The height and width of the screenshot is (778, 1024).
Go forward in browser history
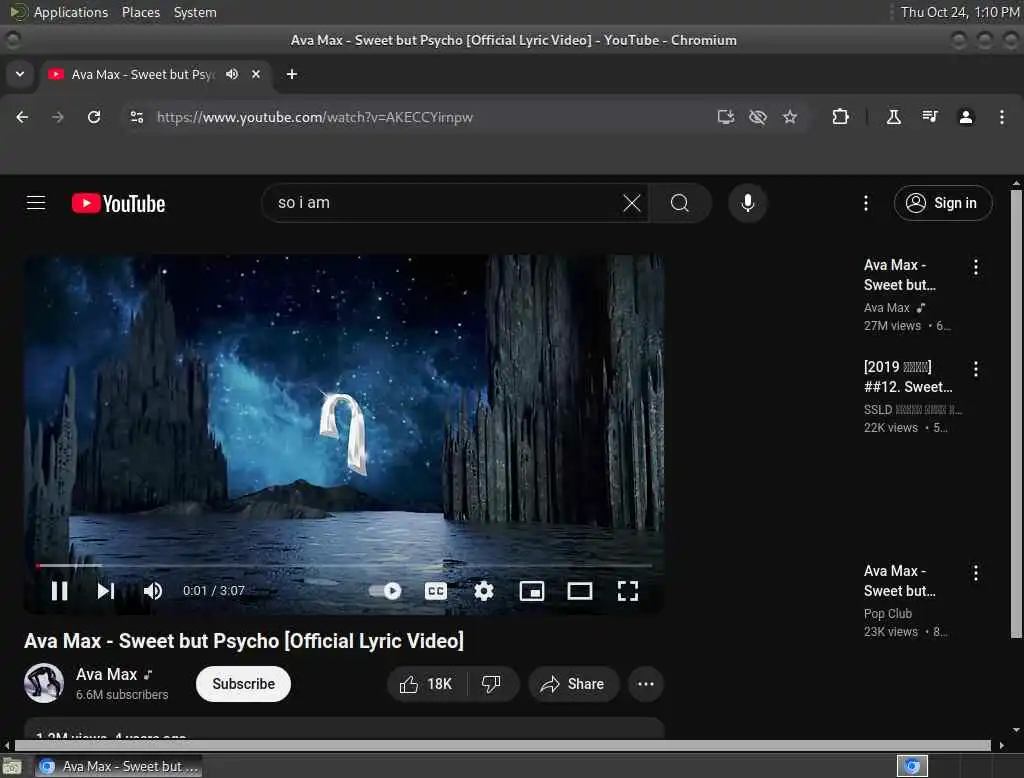point(58,117)
